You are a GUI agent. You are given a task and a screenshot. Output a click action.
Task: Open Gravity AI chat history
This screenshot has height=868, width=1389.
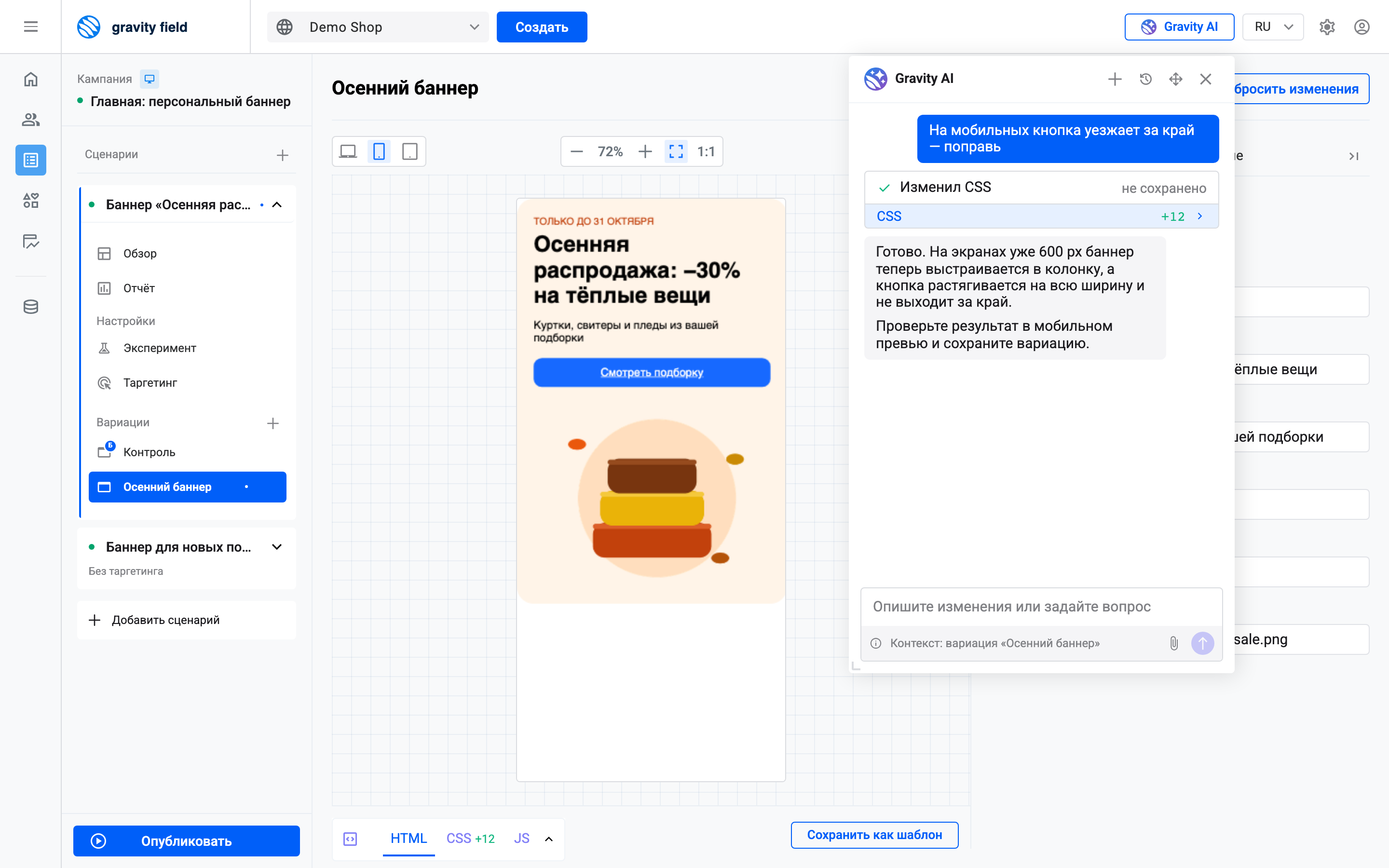[x=1145, y=79]
